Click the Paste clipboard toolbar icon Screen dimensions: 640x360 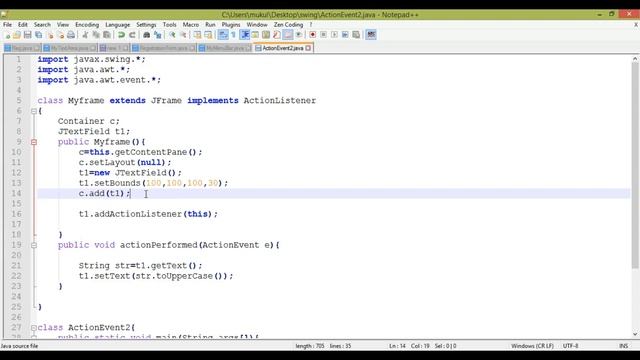coord(107,35)
